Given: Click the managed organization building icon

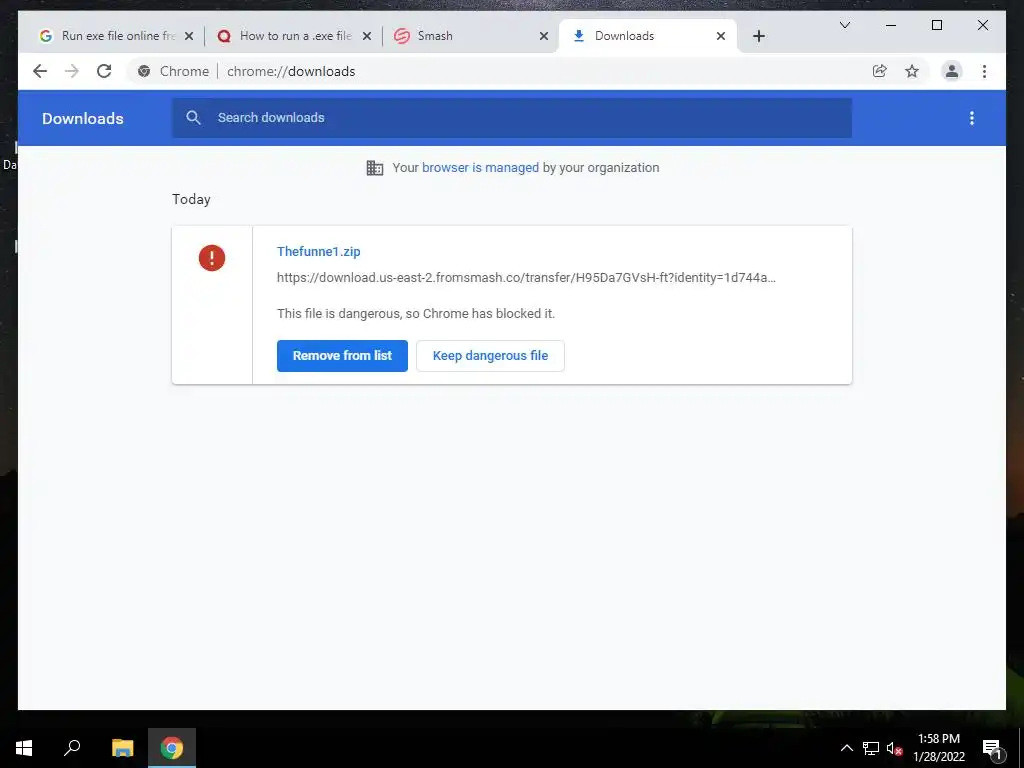Looking at the screenshot, I should point(375,168).
